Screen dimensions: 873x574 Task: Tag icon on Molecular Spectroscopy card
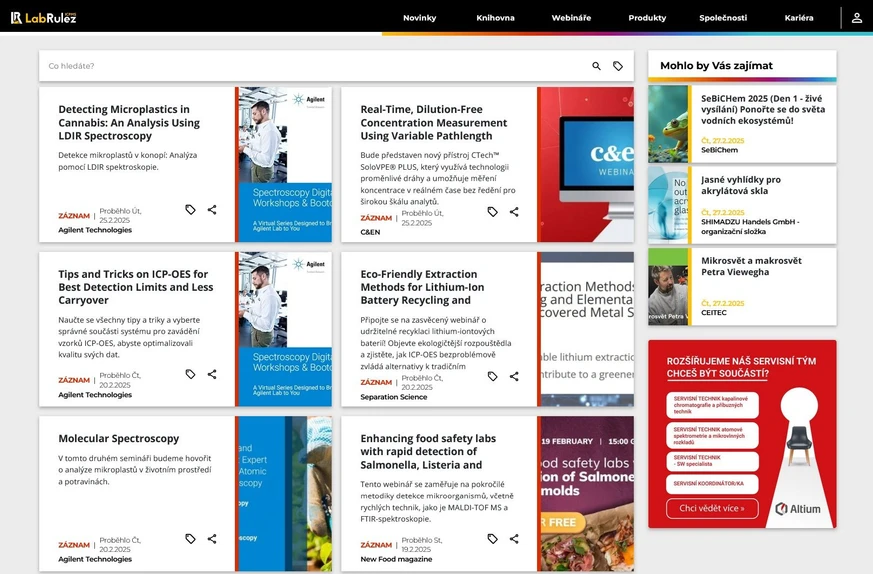point(190,539)
